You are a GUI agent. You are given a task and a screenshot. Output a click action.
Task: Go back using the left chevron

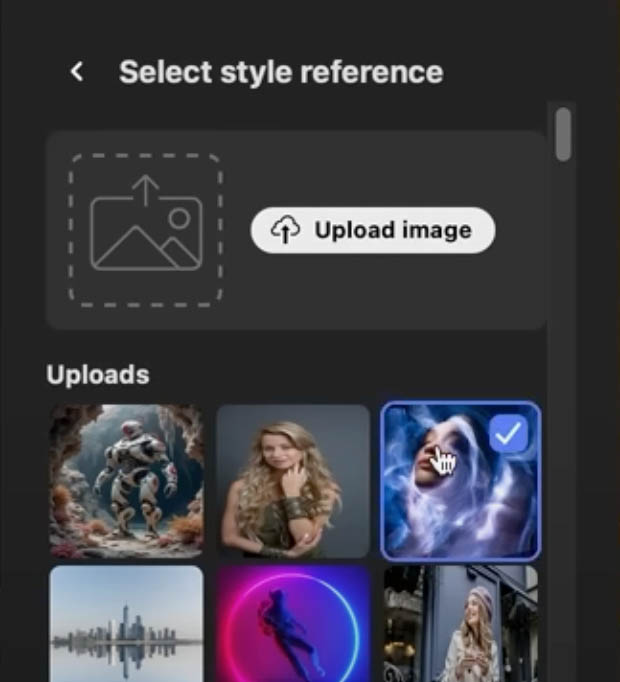[x=77, y=72]
